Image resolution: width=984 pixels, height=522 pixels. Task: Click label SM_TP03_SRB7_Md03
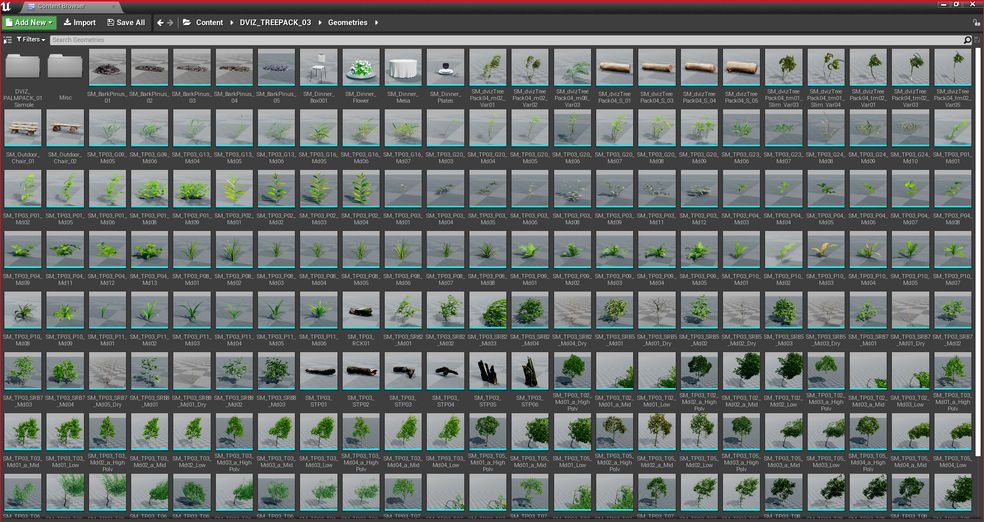[23, 401]
